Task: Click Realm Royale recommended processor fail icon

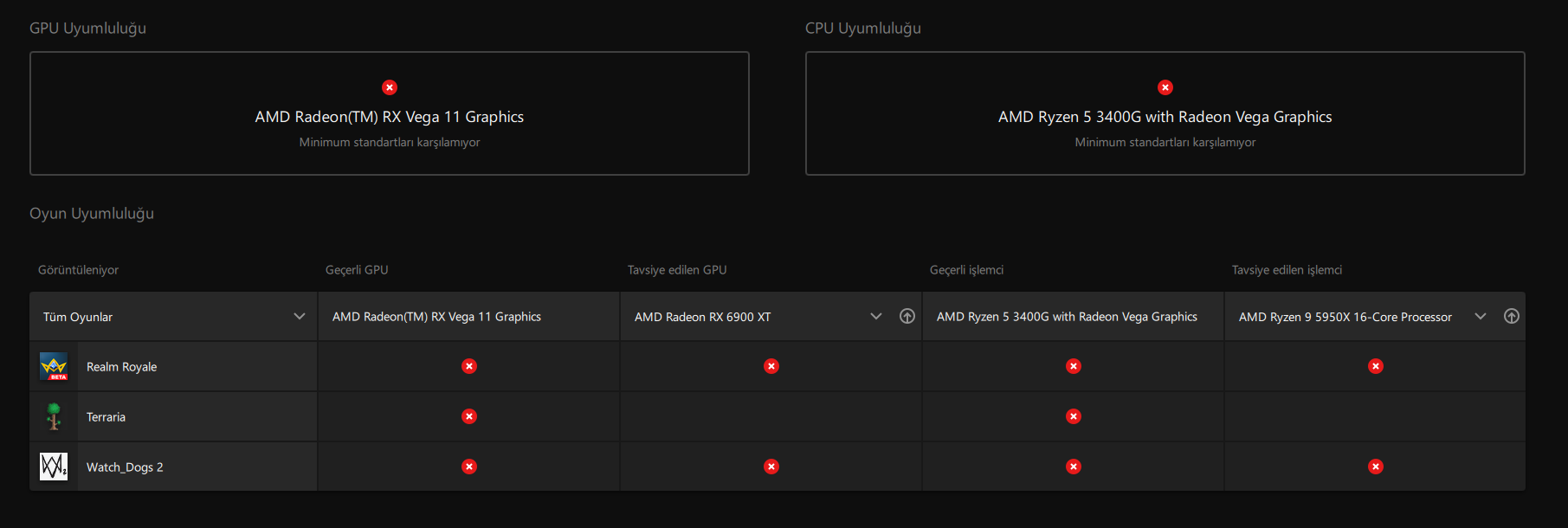Action: click(x=1376, y=366)
